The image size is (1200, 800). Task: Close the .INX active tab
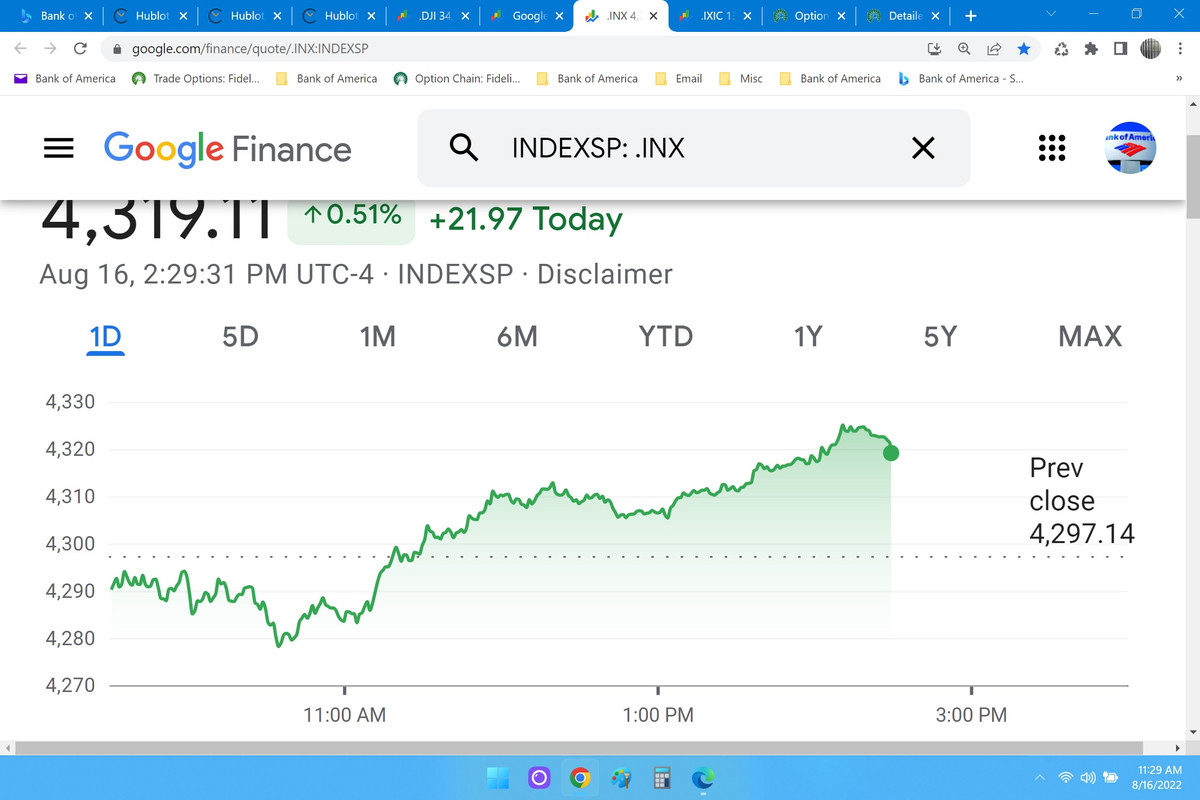click(x=654, y=16)
